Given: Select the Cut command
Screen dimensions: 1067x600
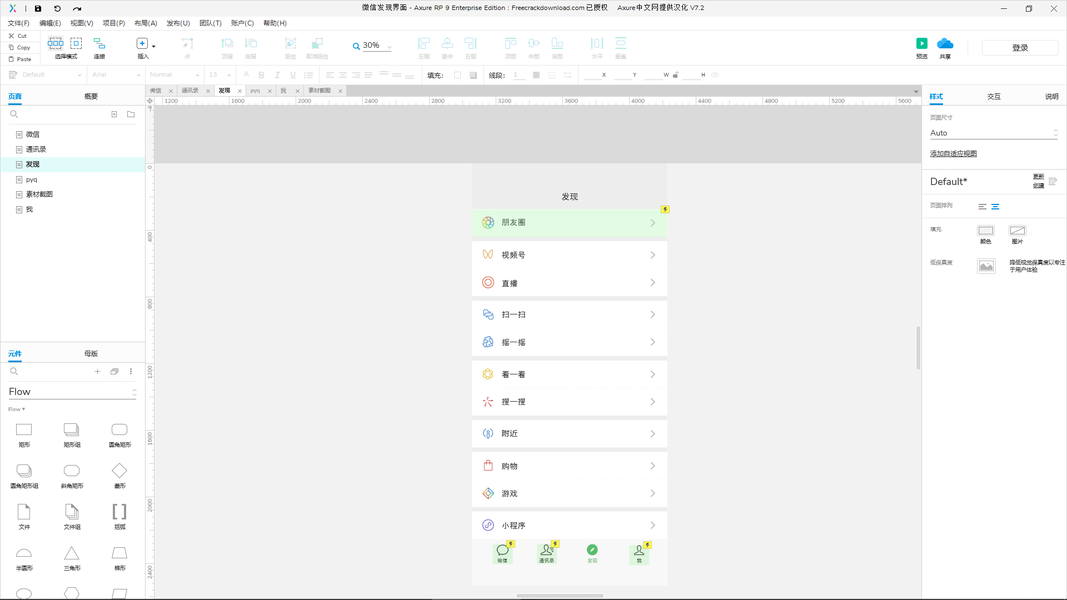Looking at the screenshot, I should click(x=18, y=35).
